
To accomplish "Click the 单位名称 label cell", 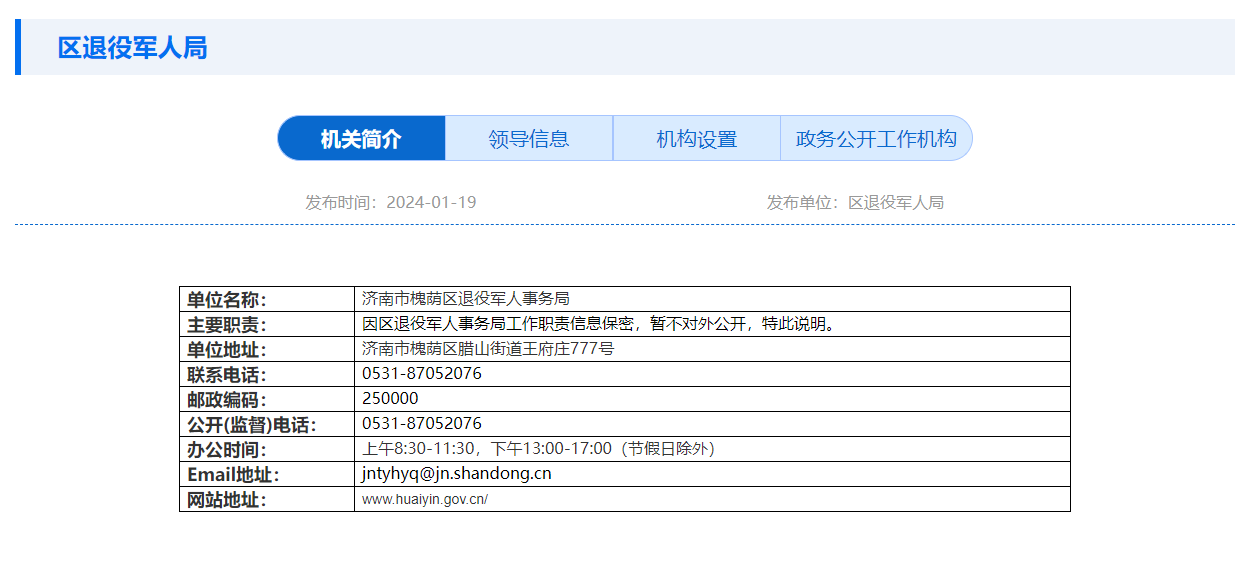I will pos(267,299).
